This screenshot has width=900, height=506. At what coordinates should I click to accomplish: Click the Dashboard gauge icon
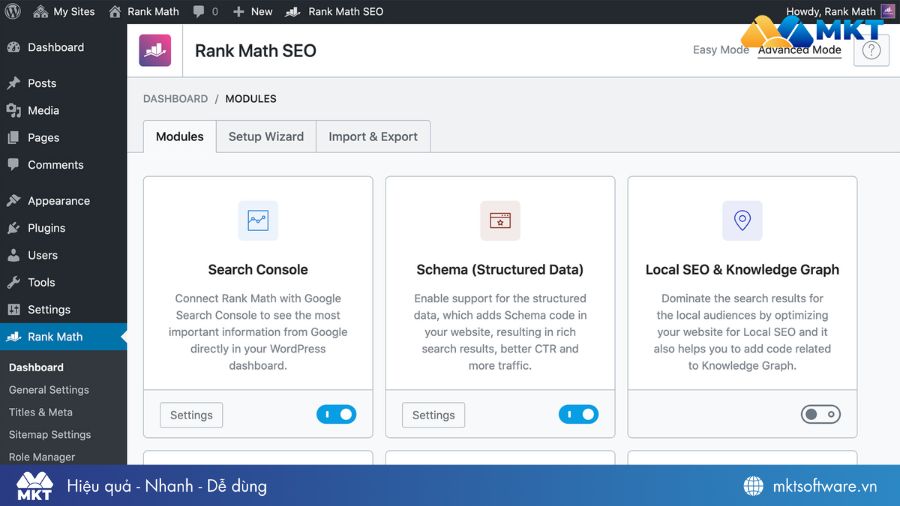14,48
